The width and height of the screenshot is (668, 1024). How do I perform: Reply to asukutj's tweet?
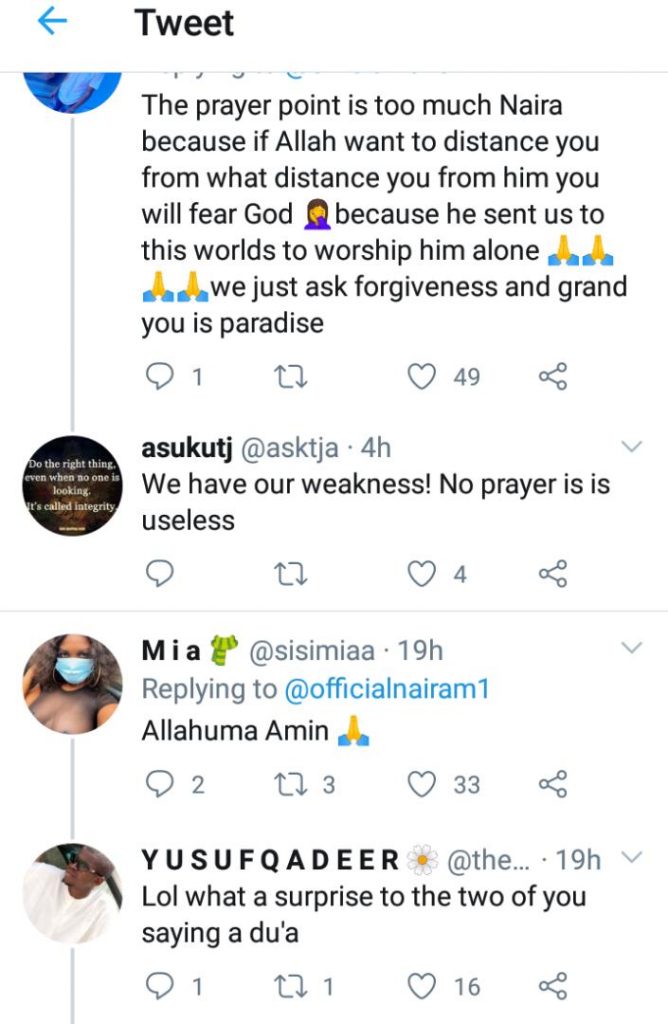pos(160,574)
